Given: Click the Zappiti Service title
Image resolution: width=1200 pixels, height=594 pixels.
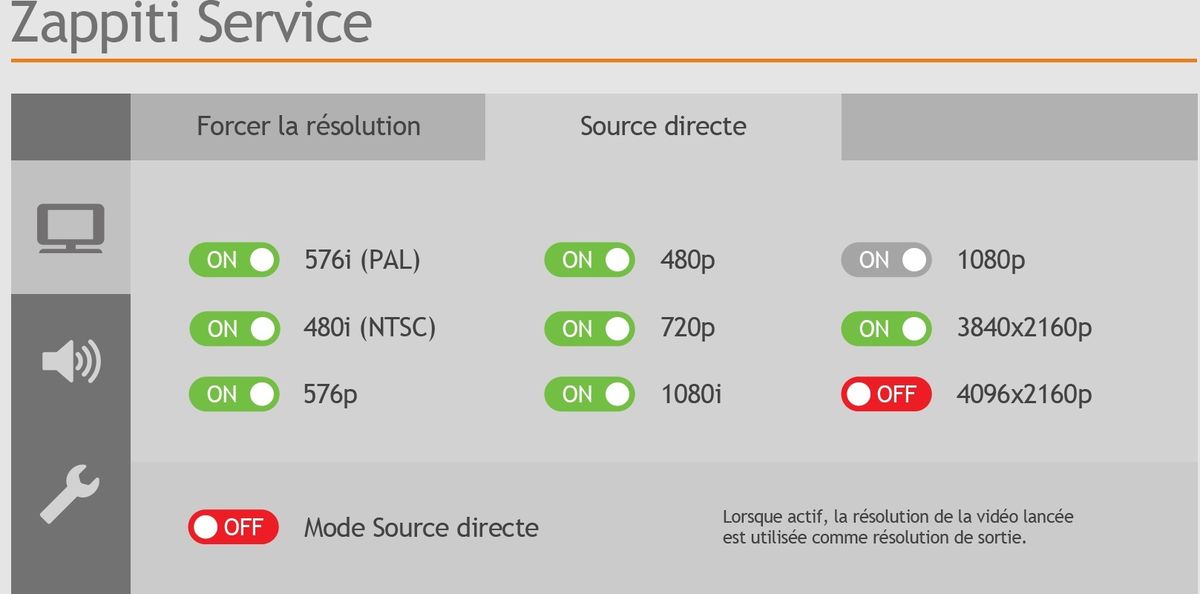Looking at the screenshot, I should point(191,24).
